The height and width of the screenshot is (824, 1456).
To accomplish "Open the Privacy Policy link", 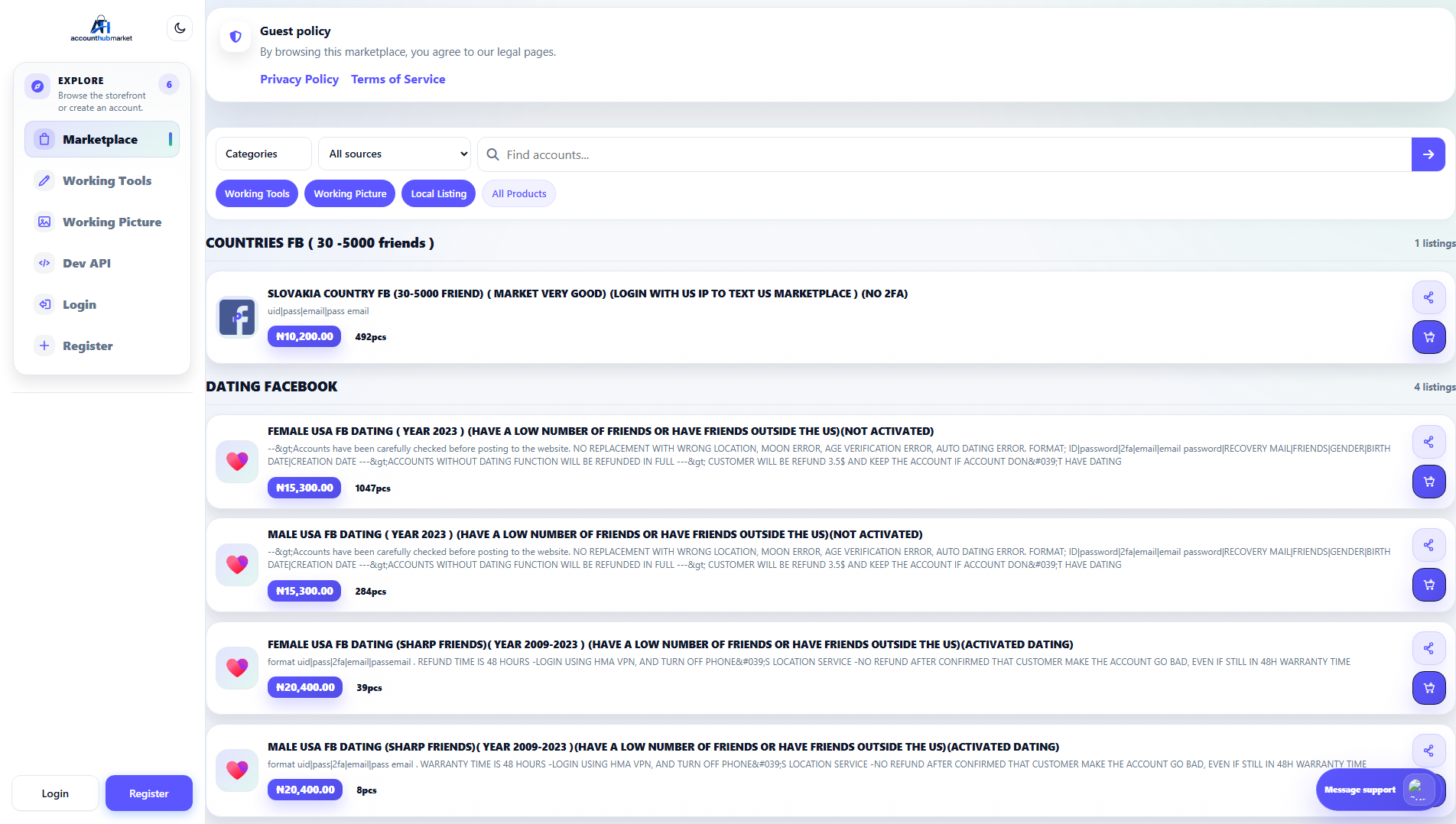I will tap(299, 79).
